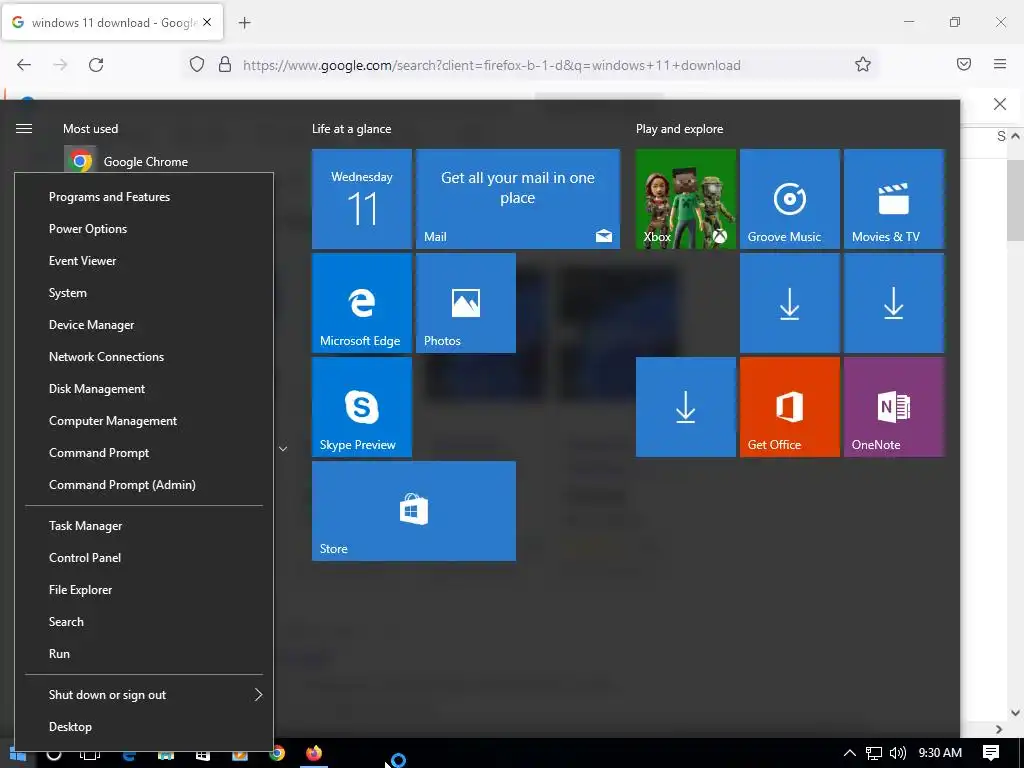
Task: Click the chevron beside the apps list
Action: click(283, 449)
